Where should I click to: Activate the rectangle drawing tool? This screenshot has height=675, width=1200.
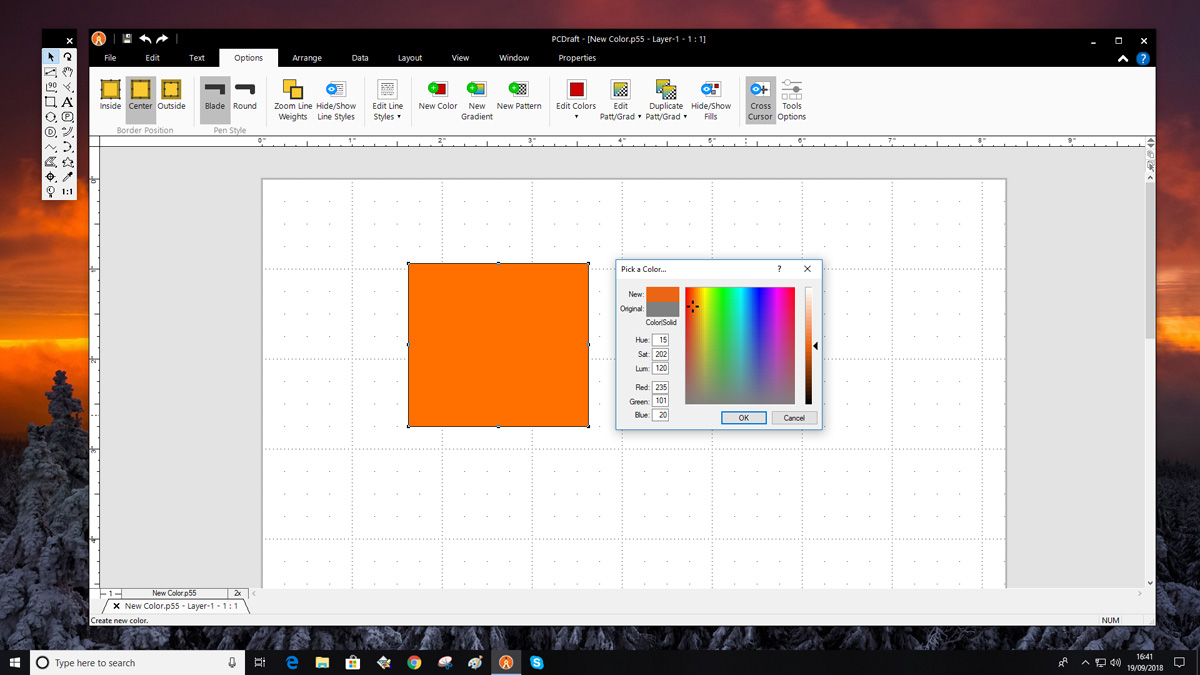51,102
